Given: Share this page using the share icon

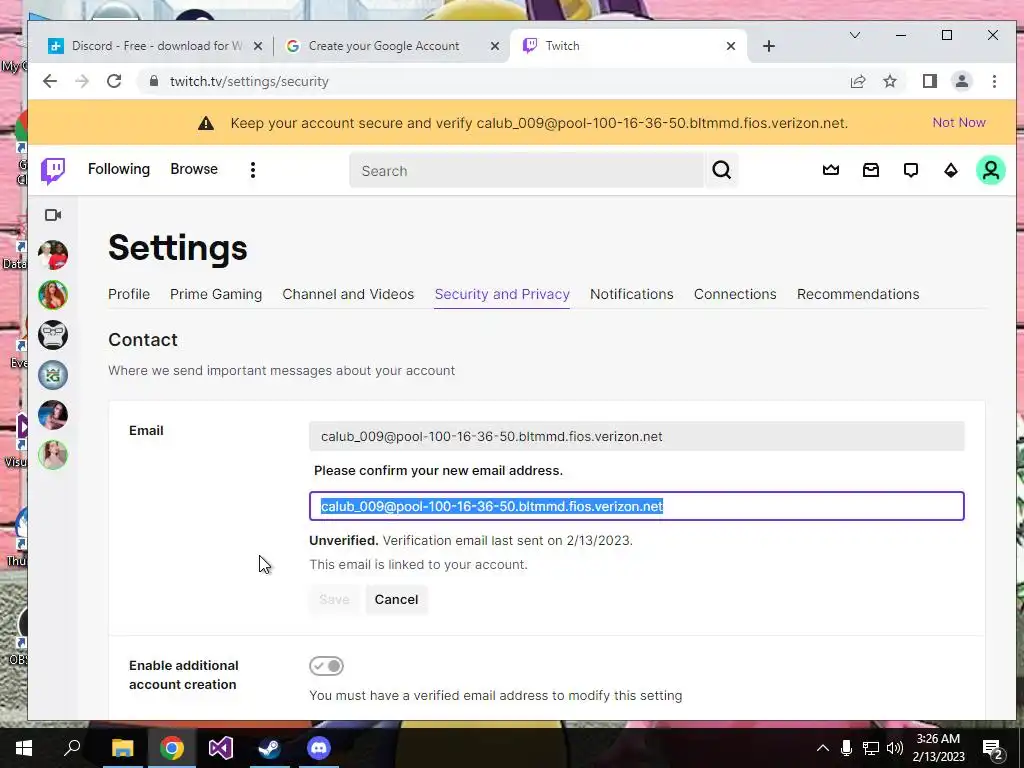Looking at the screenshot, I should pyautogui.click(x=858, y=81).
